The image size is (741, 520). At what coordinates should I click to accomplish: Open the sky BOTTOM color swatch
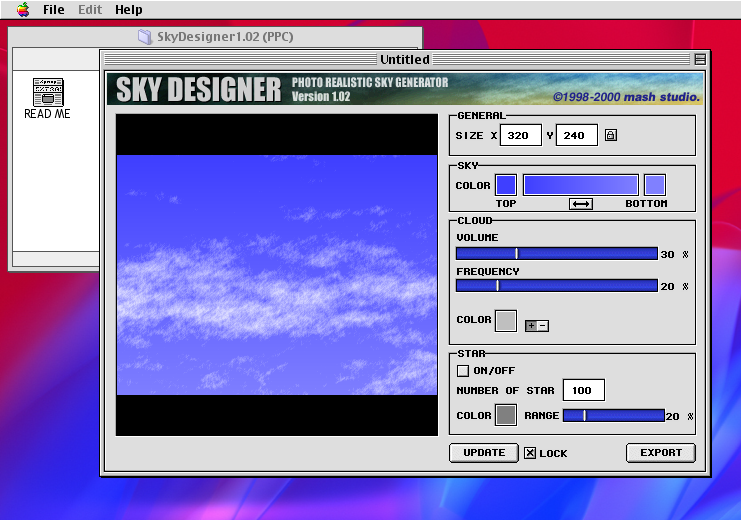[x=655, y=185]
